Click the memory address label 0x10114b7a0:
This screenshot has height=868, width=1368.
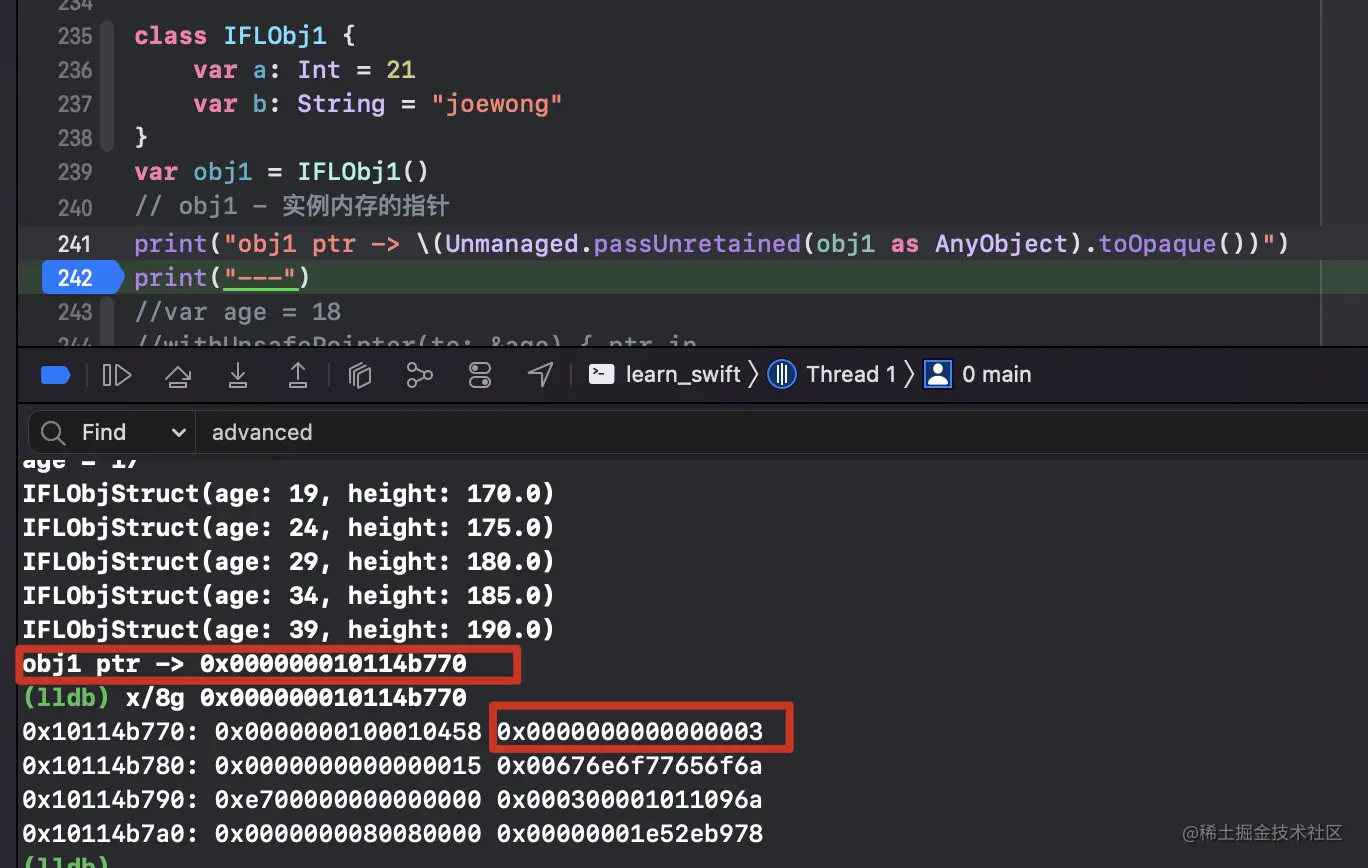[x=111, y=834]
